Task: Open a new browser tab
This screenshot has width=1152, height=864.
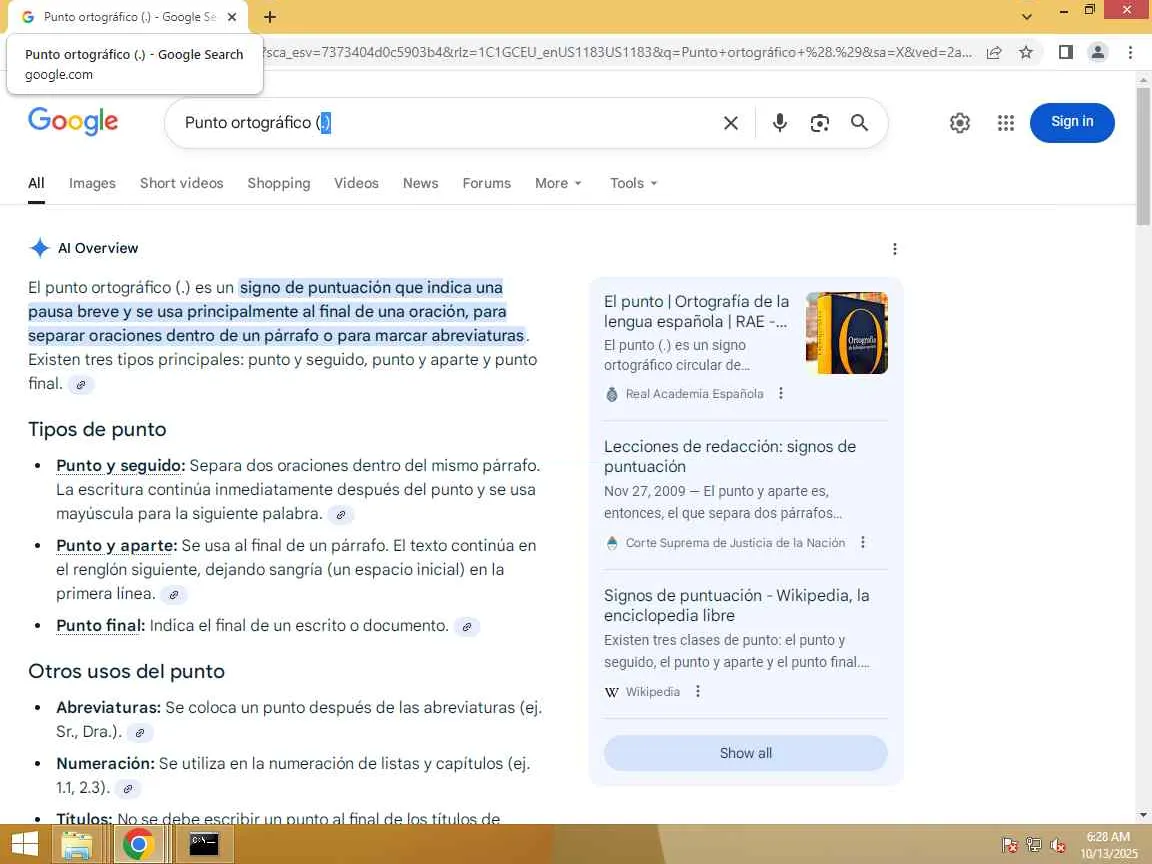Action: [x=270, y=16]
